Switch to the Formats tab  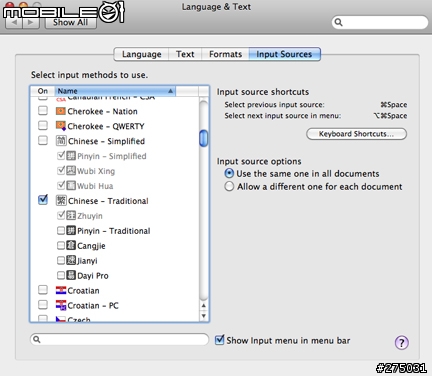(225, 54)
